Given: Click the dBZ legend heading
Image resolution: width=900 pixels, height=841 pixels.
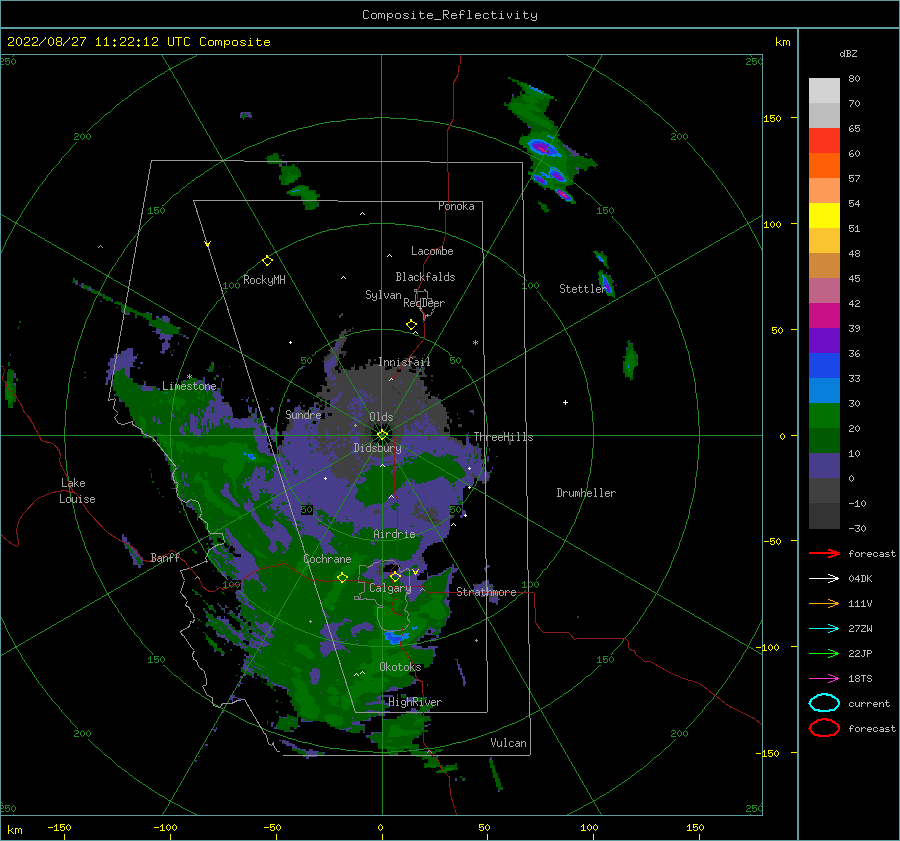Looking at the screenshot, I should point(848,54).
